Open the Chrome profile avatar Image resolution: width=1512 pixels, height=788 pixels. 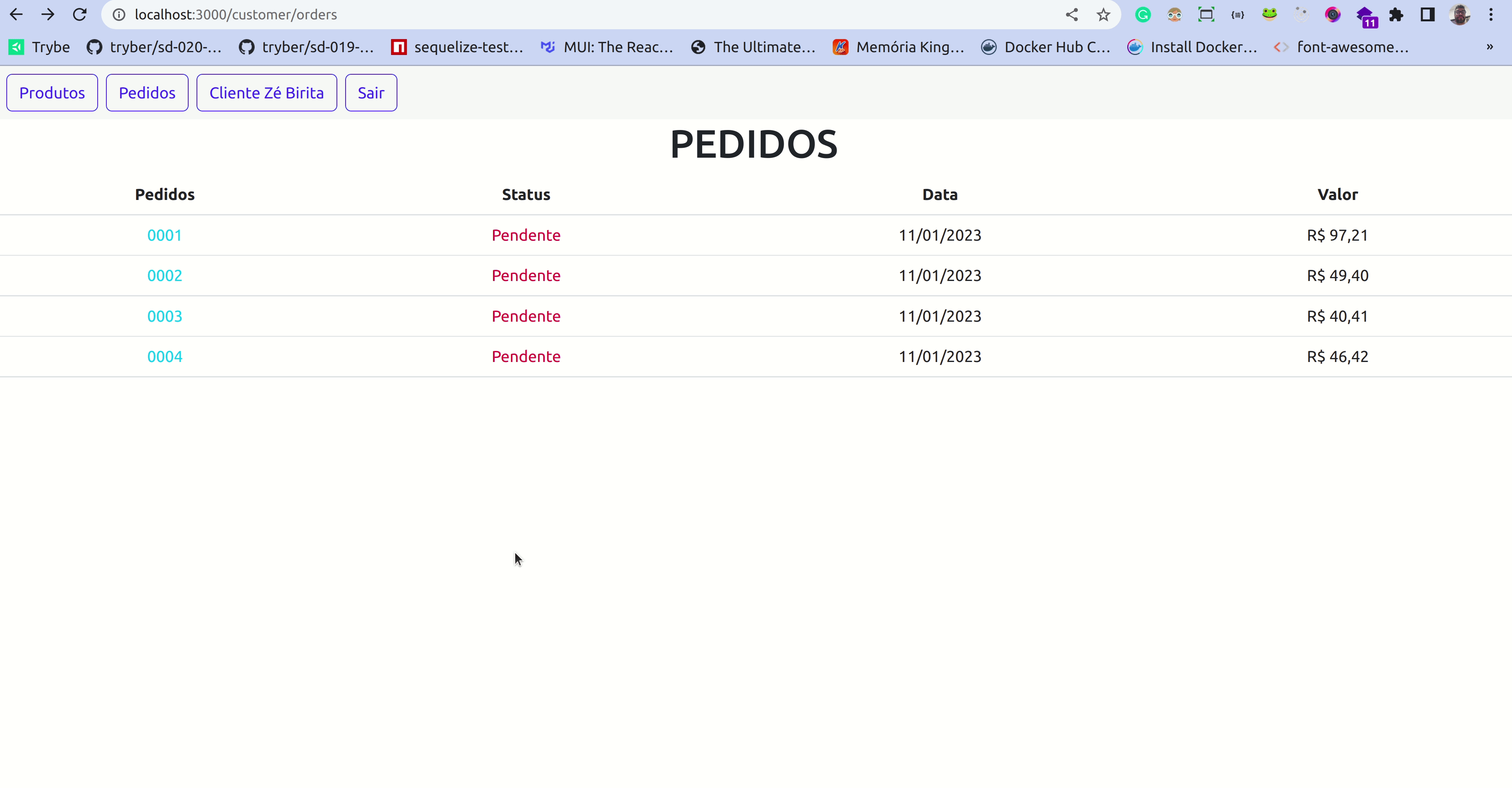pyautogui.click(x=1460, y=14)
